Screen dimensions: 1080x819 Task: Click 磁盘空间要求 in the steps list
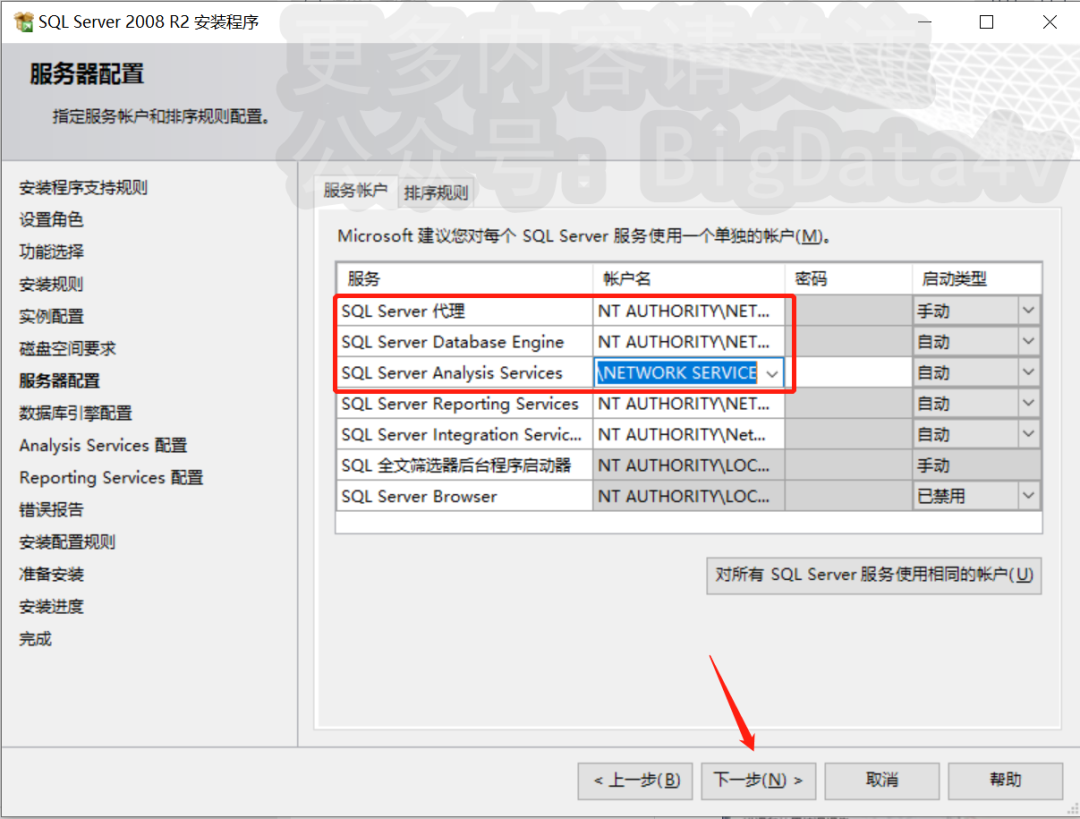68,349
